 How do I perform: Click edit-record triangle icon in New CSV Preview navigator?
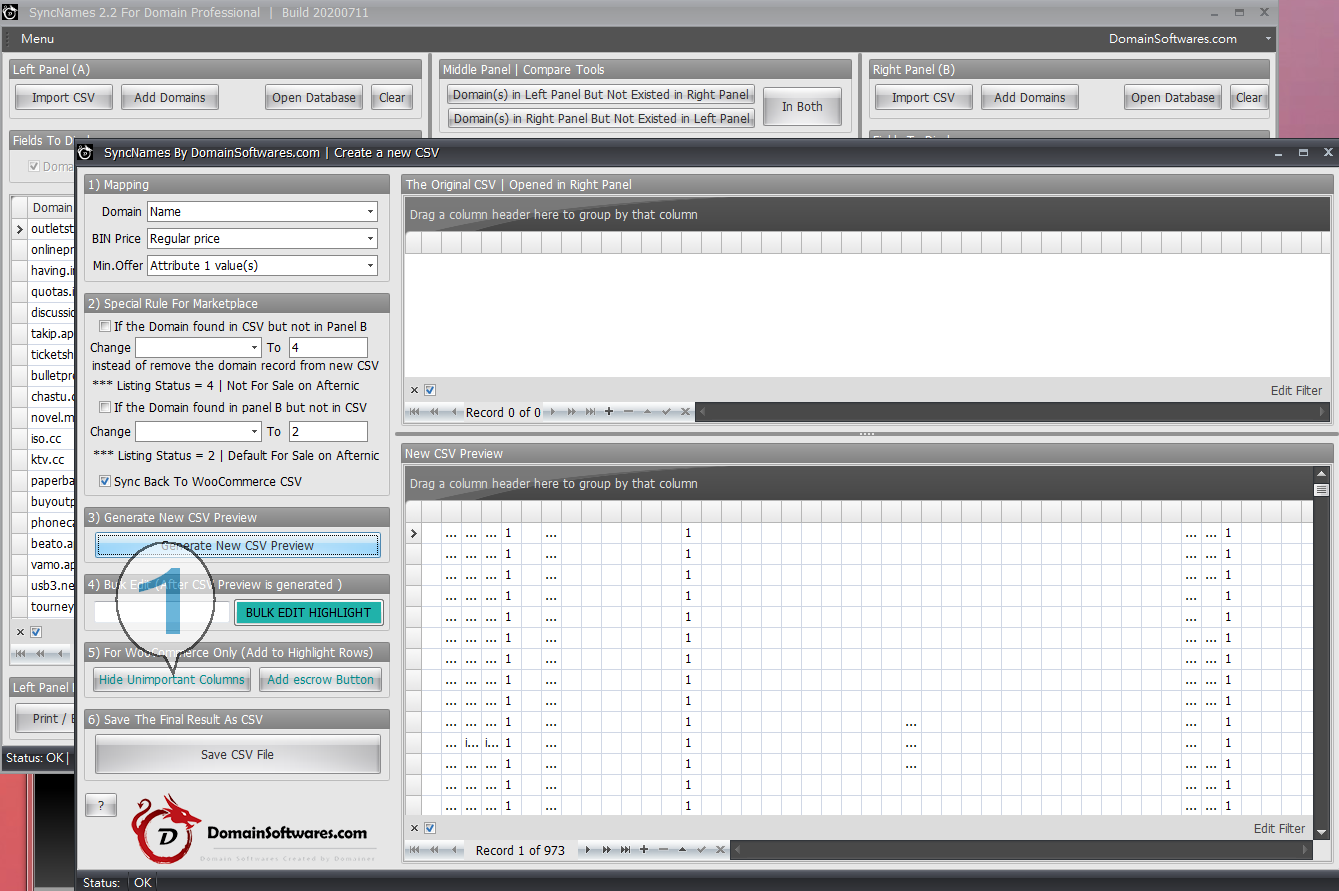coord(682,850)
